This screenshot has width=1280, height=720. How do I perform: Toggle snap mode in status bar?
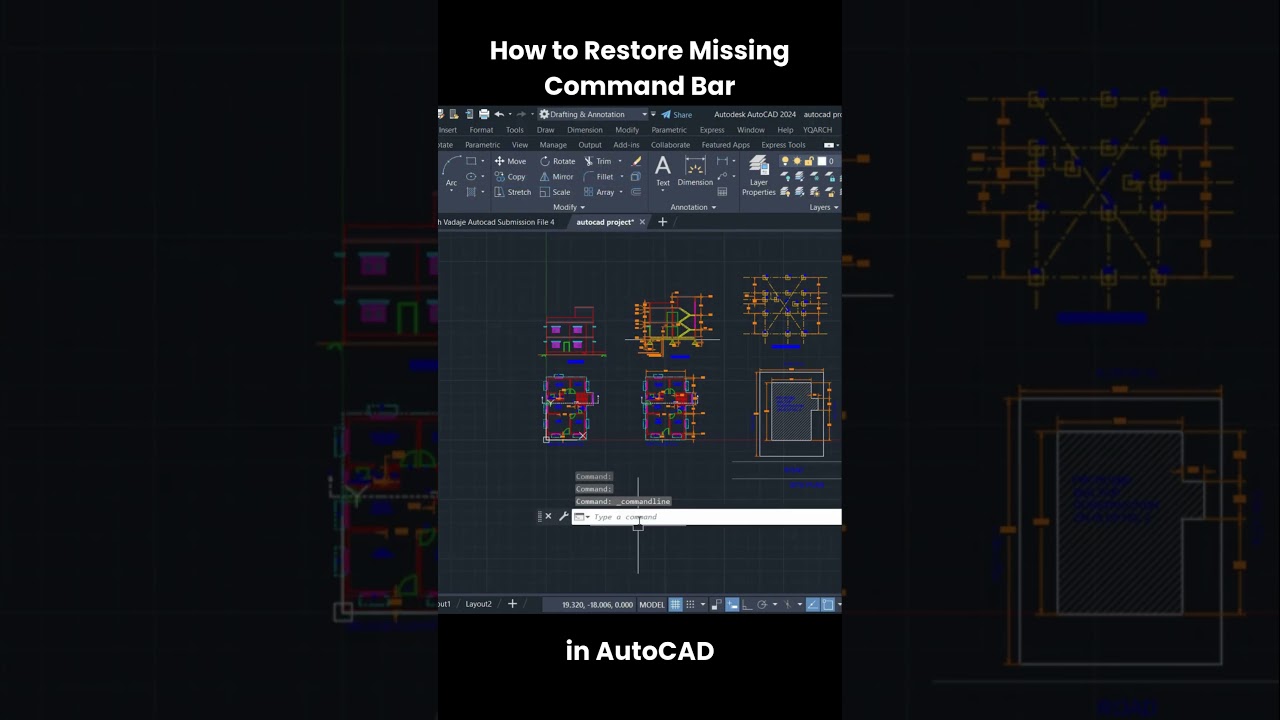[690, 604]
